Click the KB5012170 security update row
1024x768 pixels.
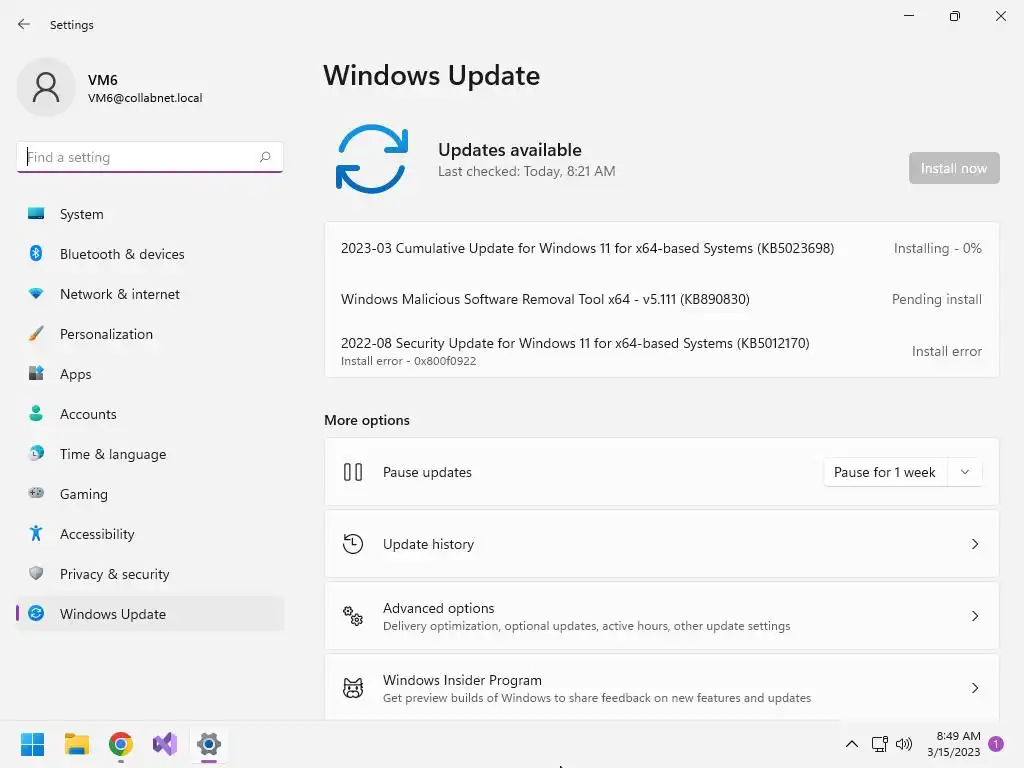661,351
